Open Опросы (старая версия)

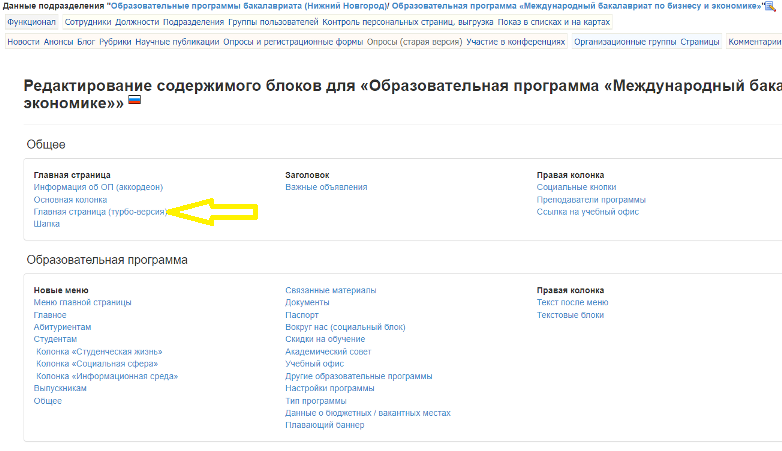coord(414,42)
